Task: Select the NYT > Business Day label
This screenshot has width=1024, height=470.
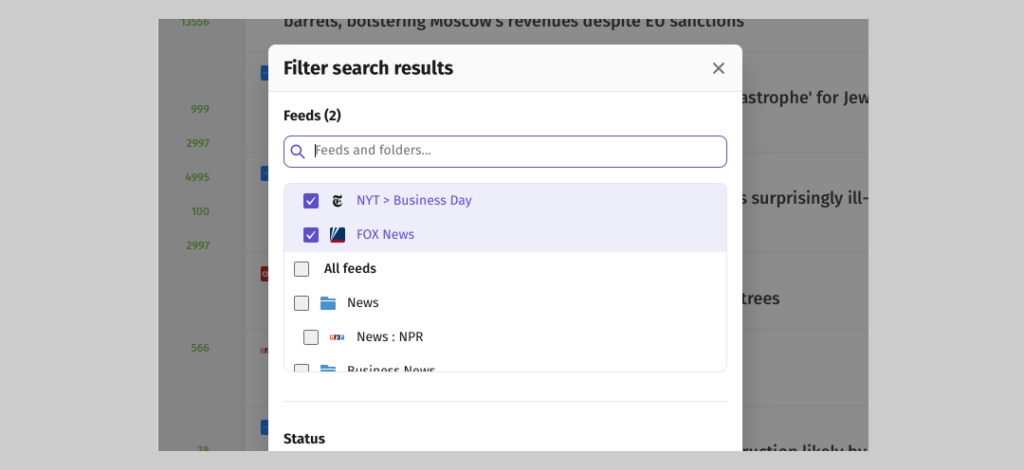Action: (x=414, y=200)
